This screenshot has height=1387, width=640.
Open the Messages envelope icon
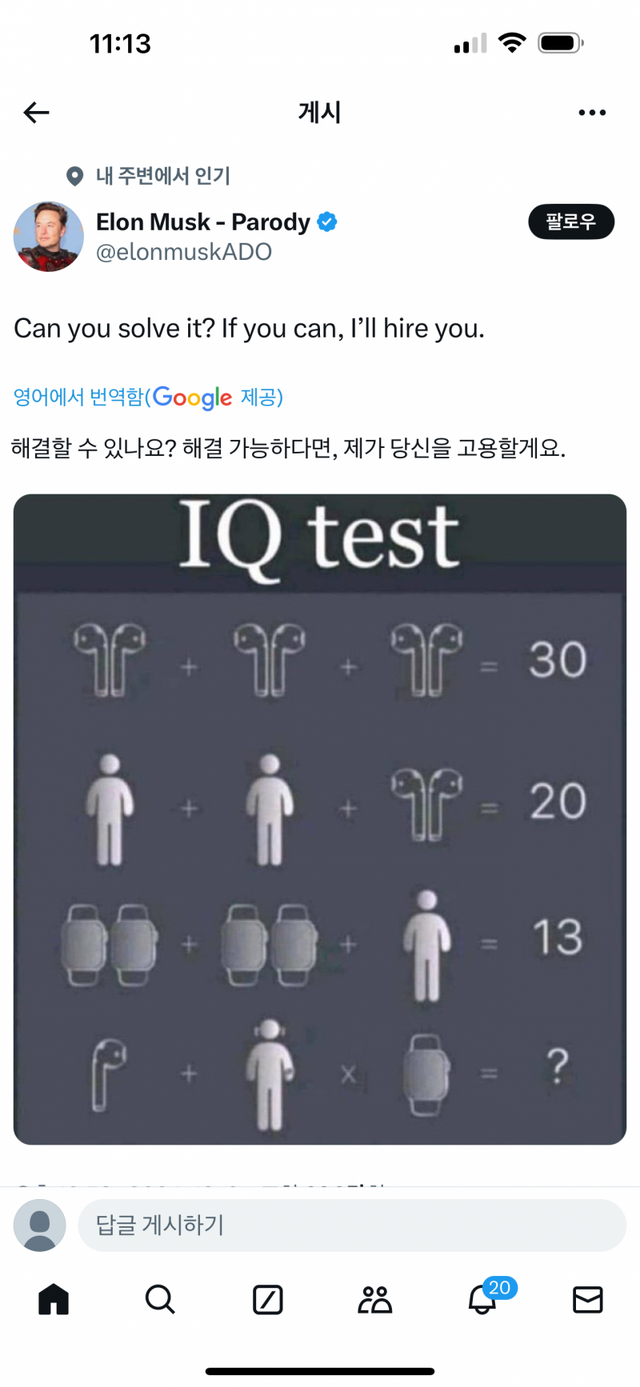pyautogui.click(x=588, y=1299)
